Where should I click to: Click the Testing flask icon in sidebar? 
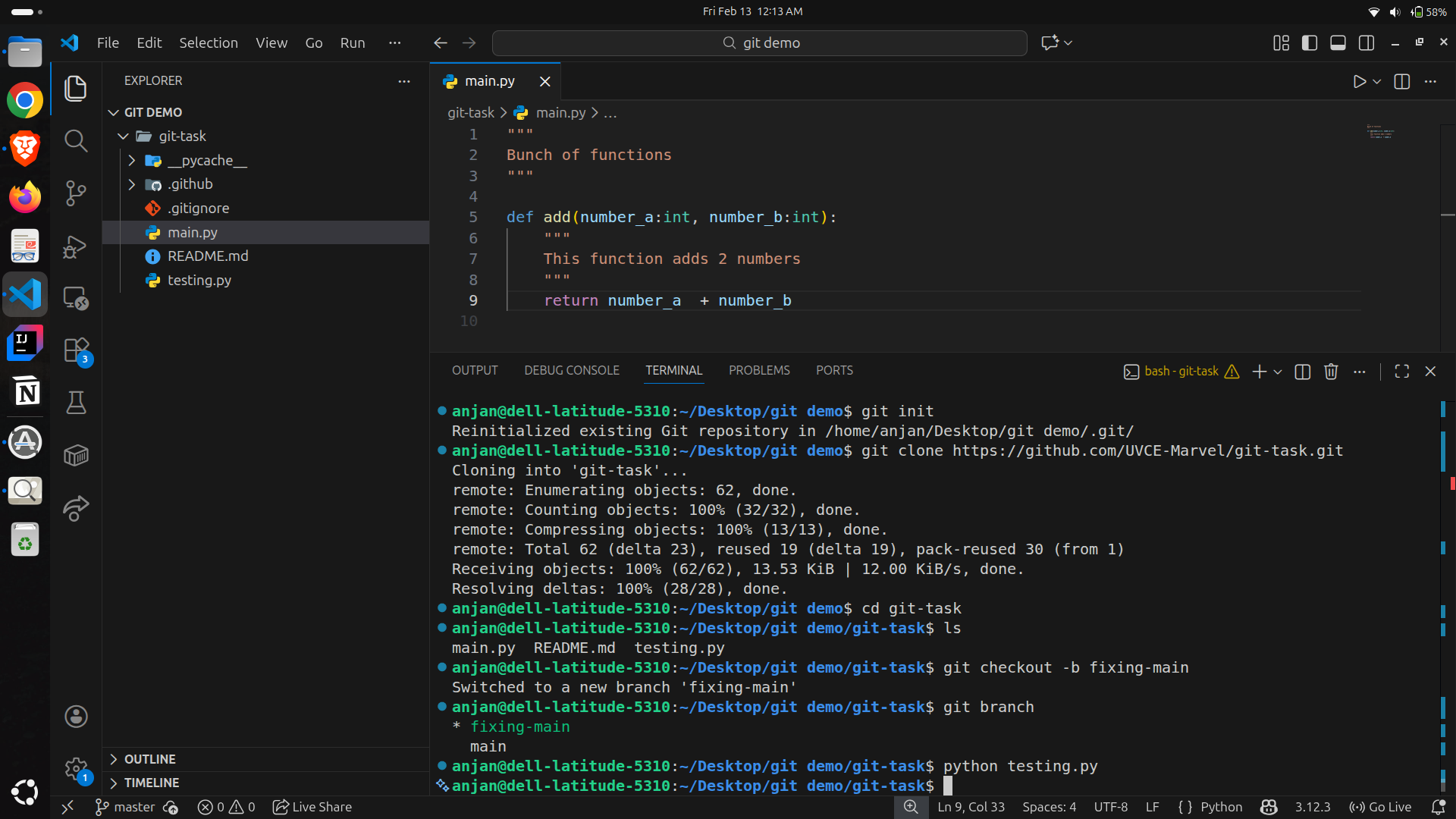coord(76,403)
